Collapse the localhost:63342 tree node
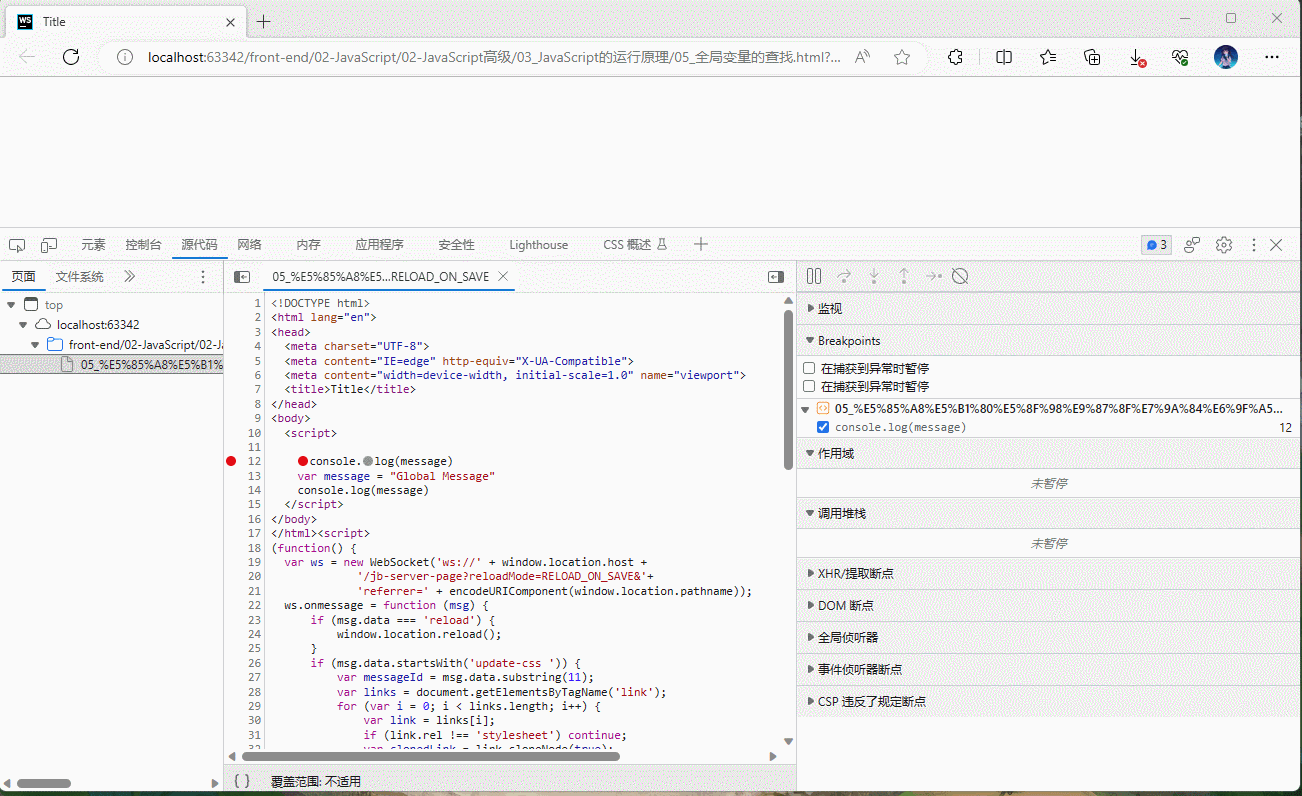Screen dimensions: 1302x796 click(x=23, y=325)
